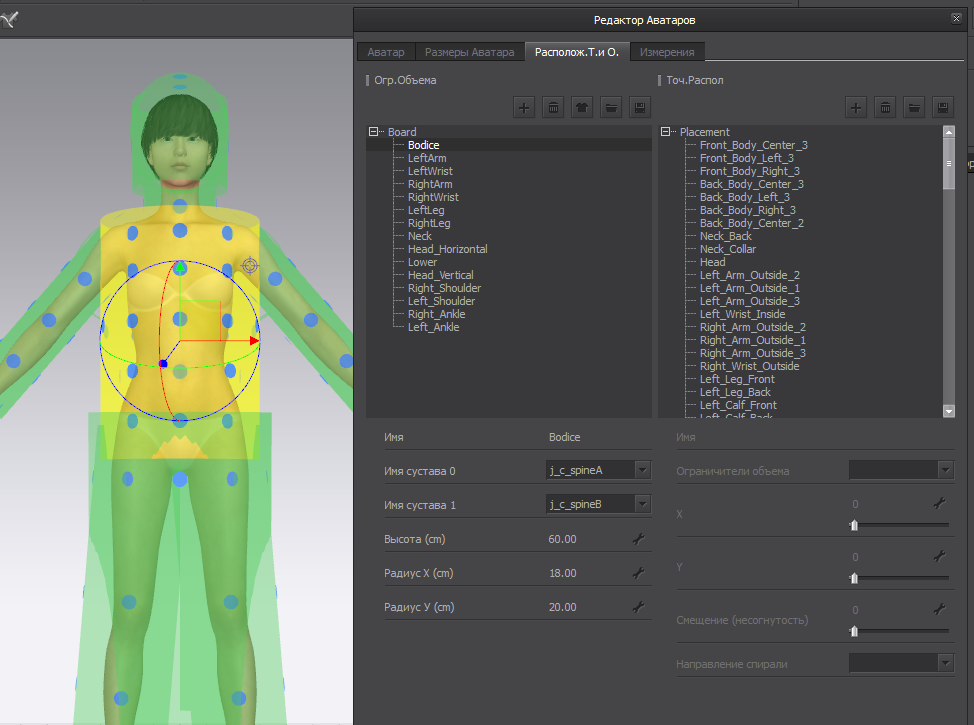Viewport: 974px width, 725px height.
Task: Switch to the Размеры Аватара tab
Action: (469, 52)
